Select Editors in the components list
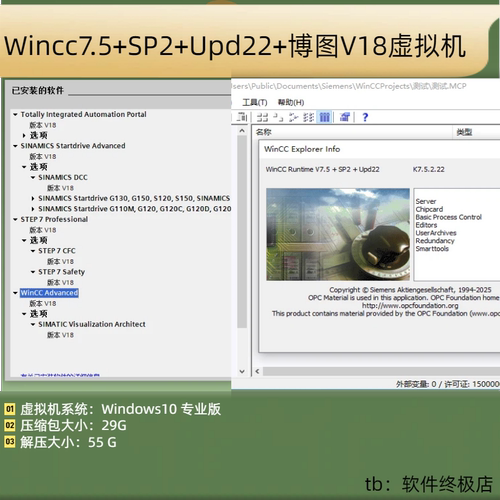Viewport: 500px width, 500px height. coord(426,225)
